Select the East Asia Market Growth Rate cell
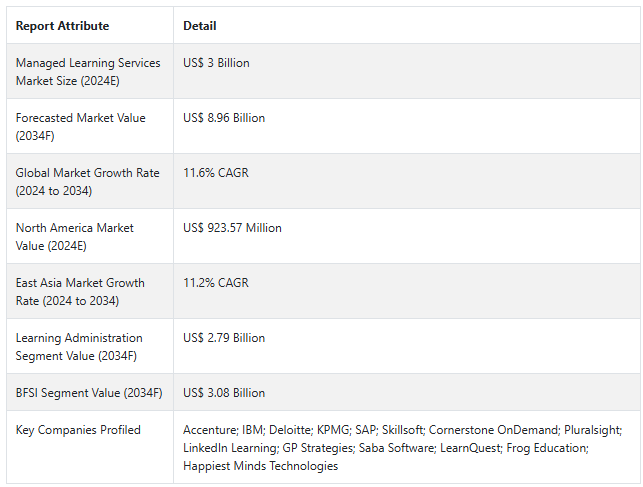The height and width of the screenshot is (487, 643). coord(90,291)
